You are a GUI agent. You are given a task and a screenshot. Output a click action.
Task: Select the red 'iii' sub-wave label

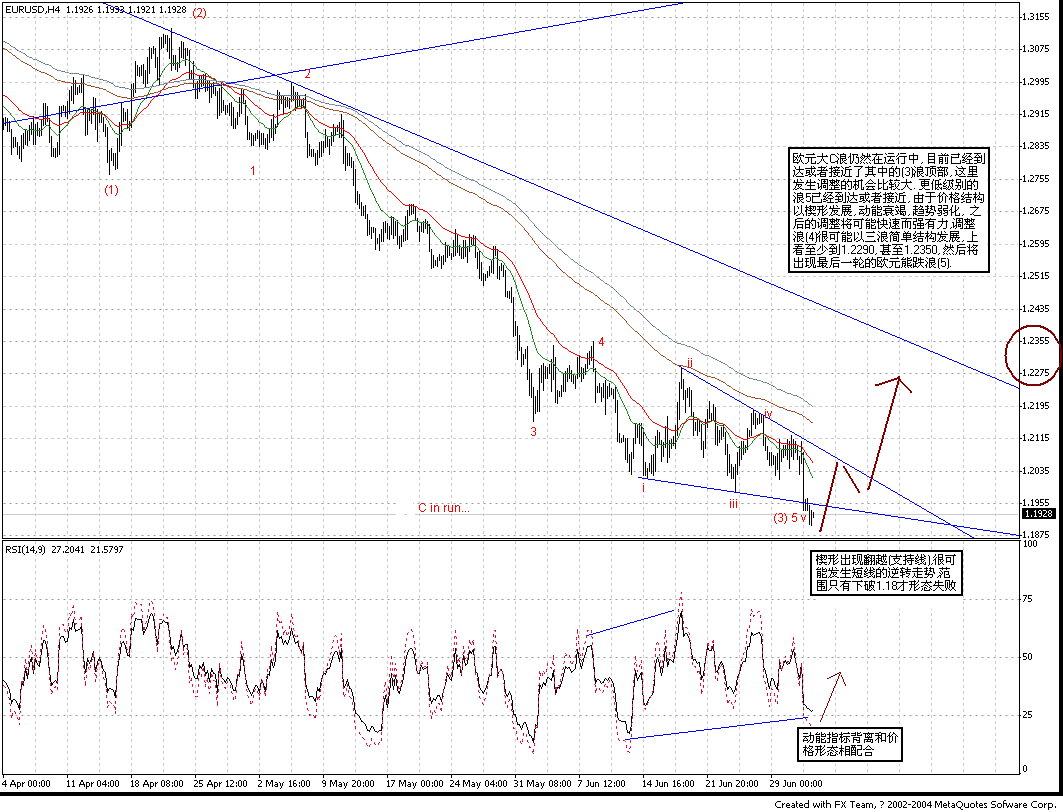[x=733, y=504]
